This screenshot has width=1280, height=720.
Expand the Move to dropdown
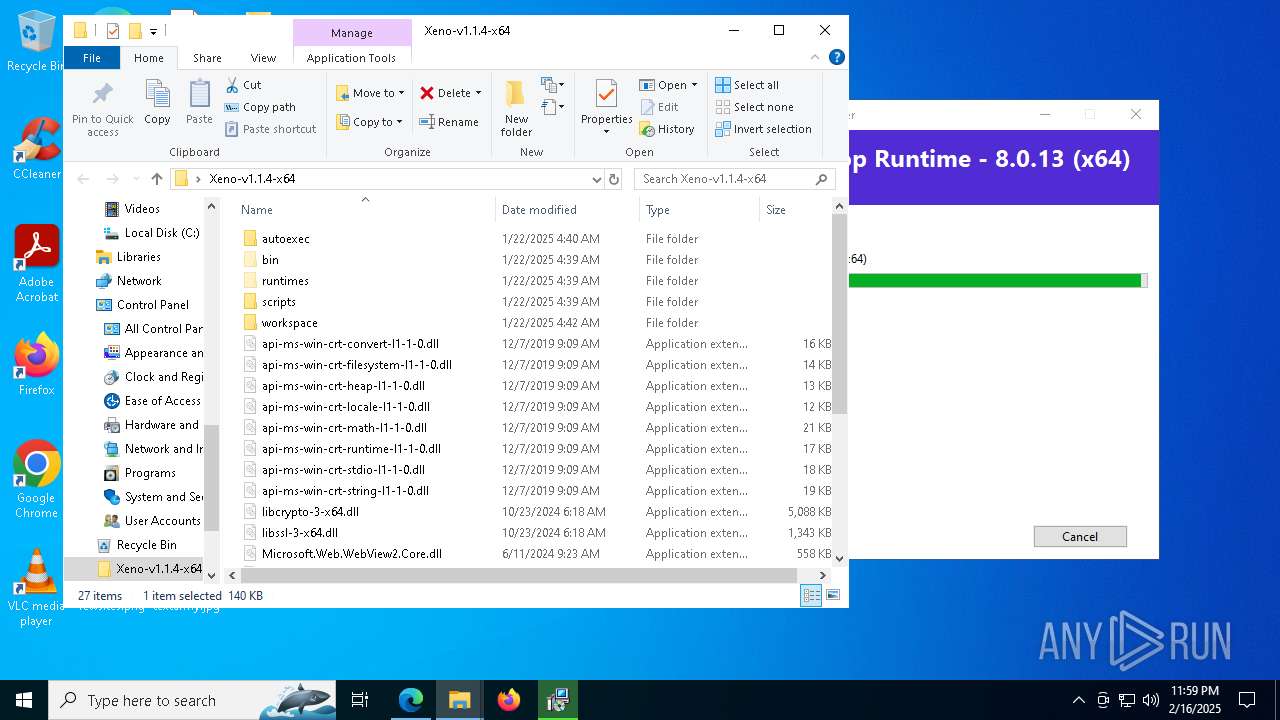pyautogui.click(x=402, y=93)
